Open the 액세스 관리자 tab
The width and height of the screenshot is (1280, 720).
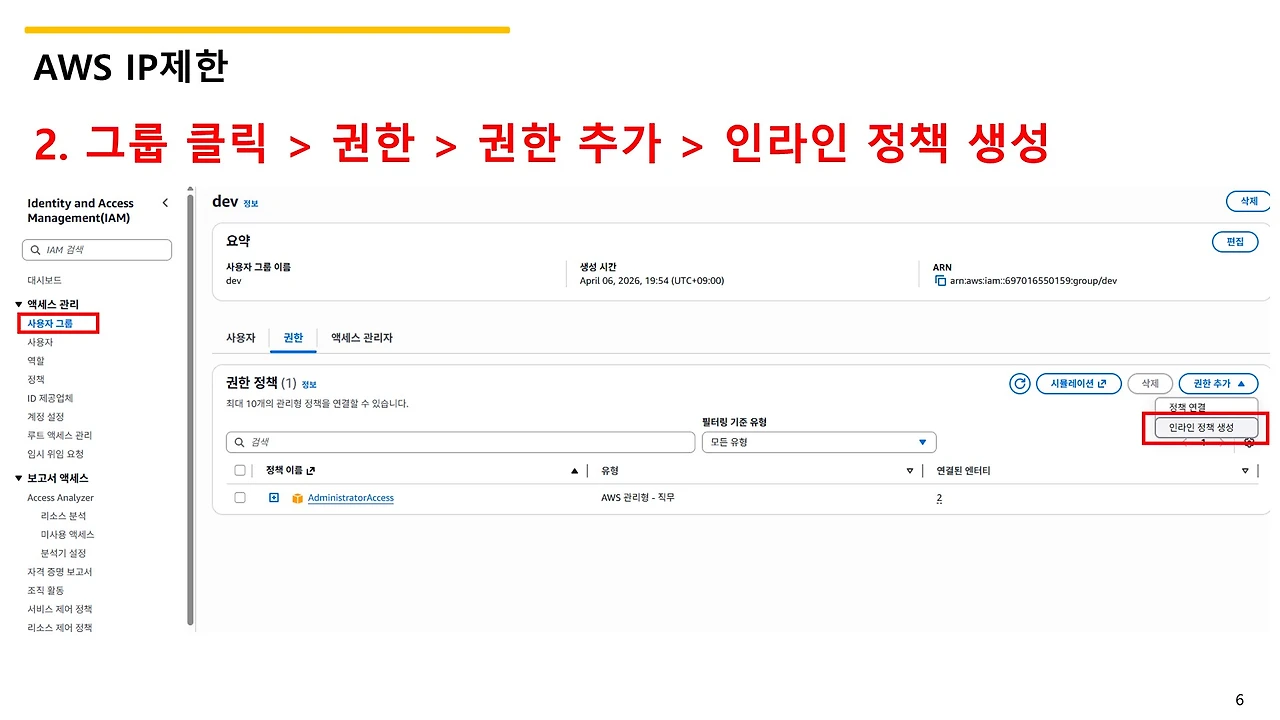[362, 338]
